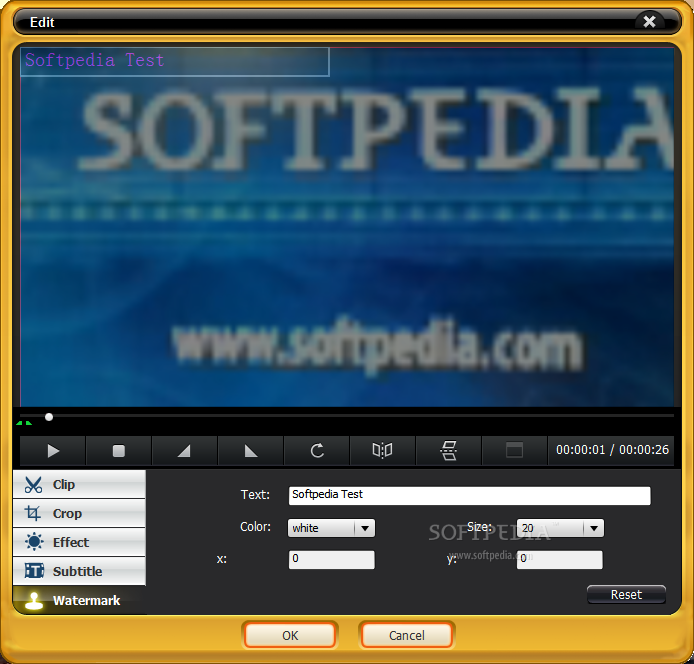The height and width of the screenshot is (664, 694).
Task: Flip the video horizontally
Action: (382, 451)
